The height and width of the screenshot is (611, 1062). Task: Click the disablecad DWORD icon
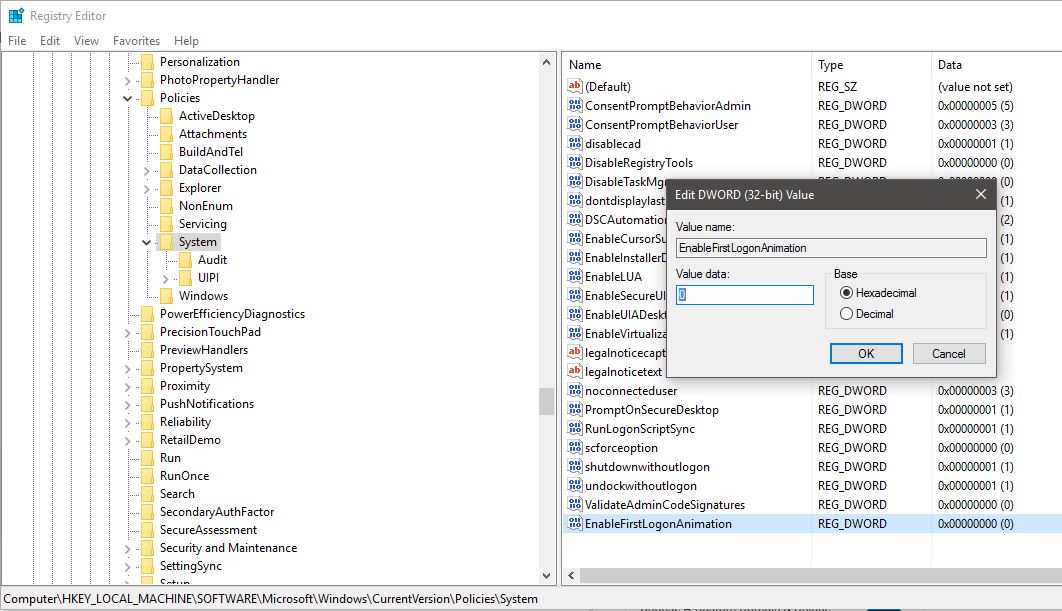pos(574,143)
